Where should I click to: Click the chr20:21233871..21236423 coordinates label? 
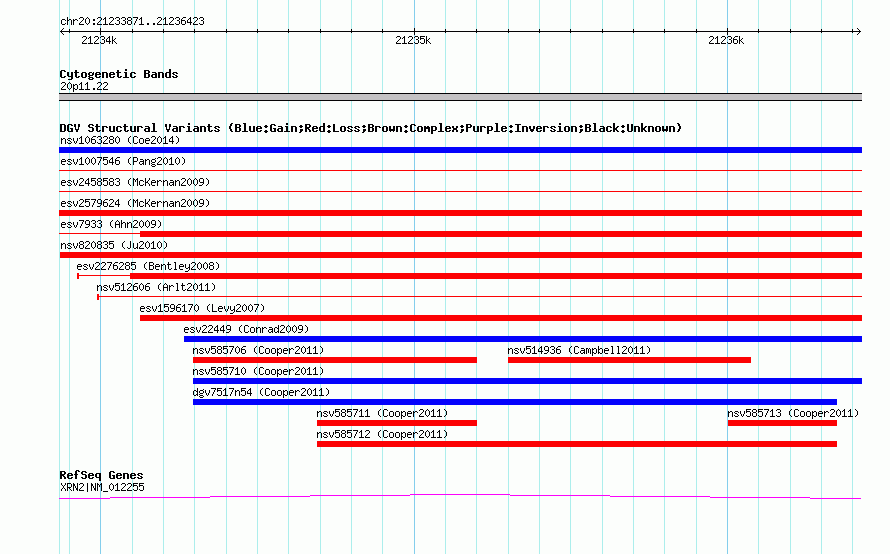pyautogui.click(x=132, y=21)
